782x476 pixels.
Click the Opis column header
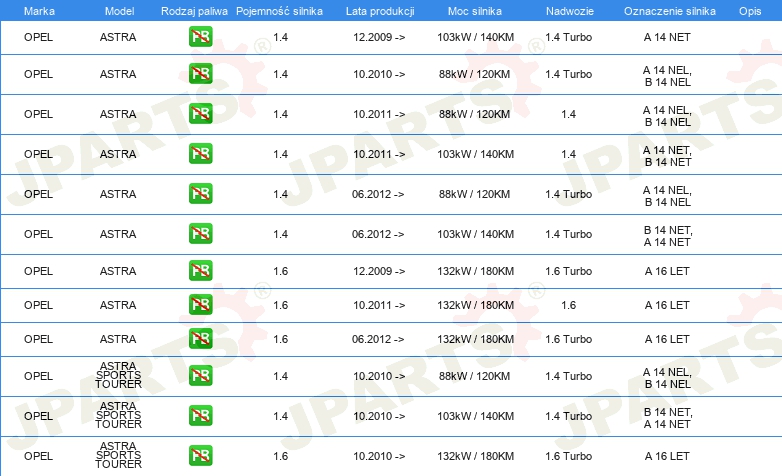750,11
